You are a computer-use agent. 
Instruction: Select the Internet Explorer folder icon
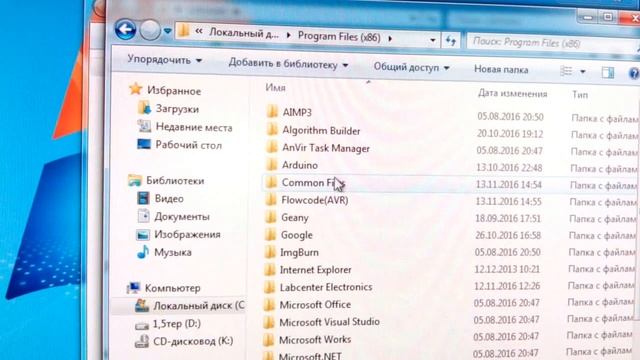[270, 269]
